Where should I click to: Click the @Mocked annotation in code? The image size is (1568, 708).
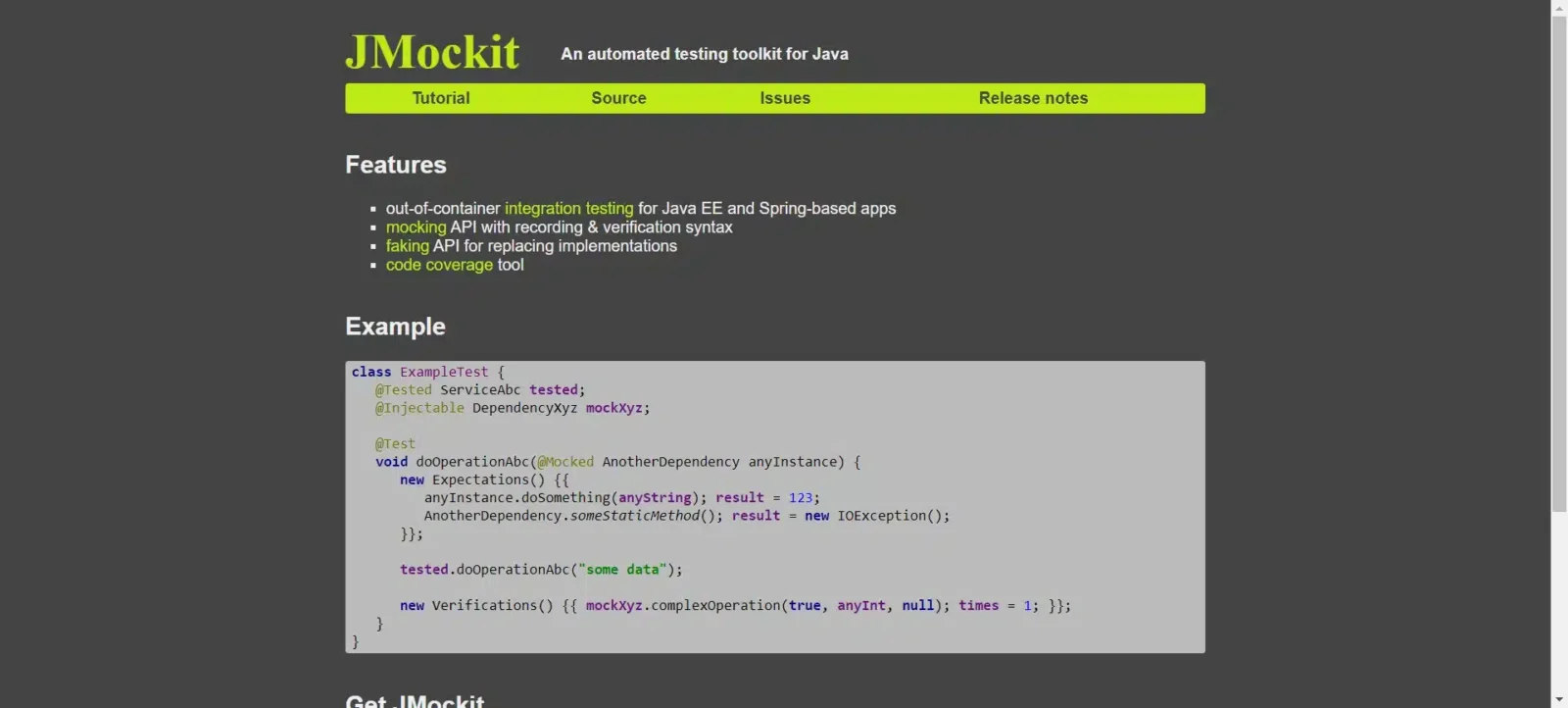[x=565, y=462]
